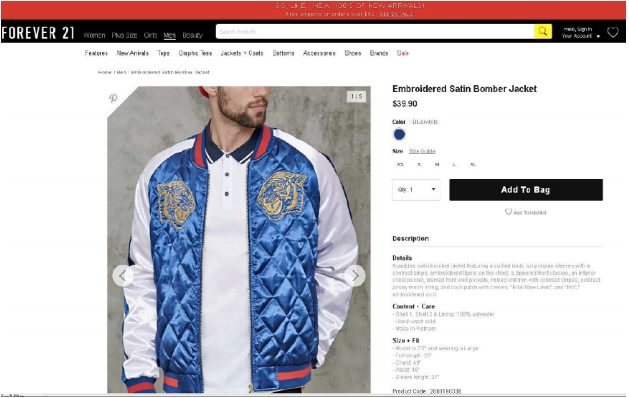This screenshot has width=629, height=398.
Task: Click Add To Bag button
Action: point(526,190)
